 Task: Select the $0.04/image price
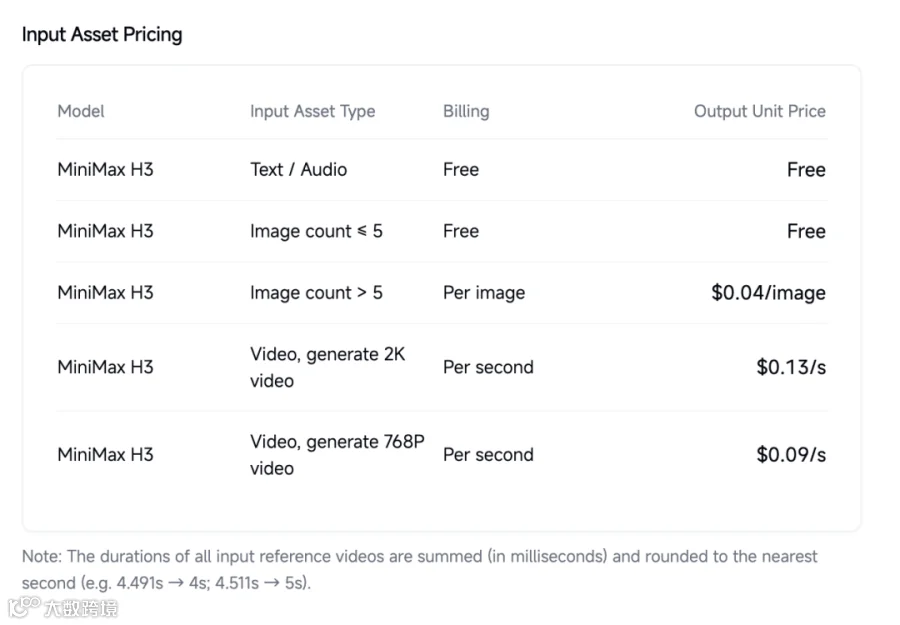(x=769, y=293)
